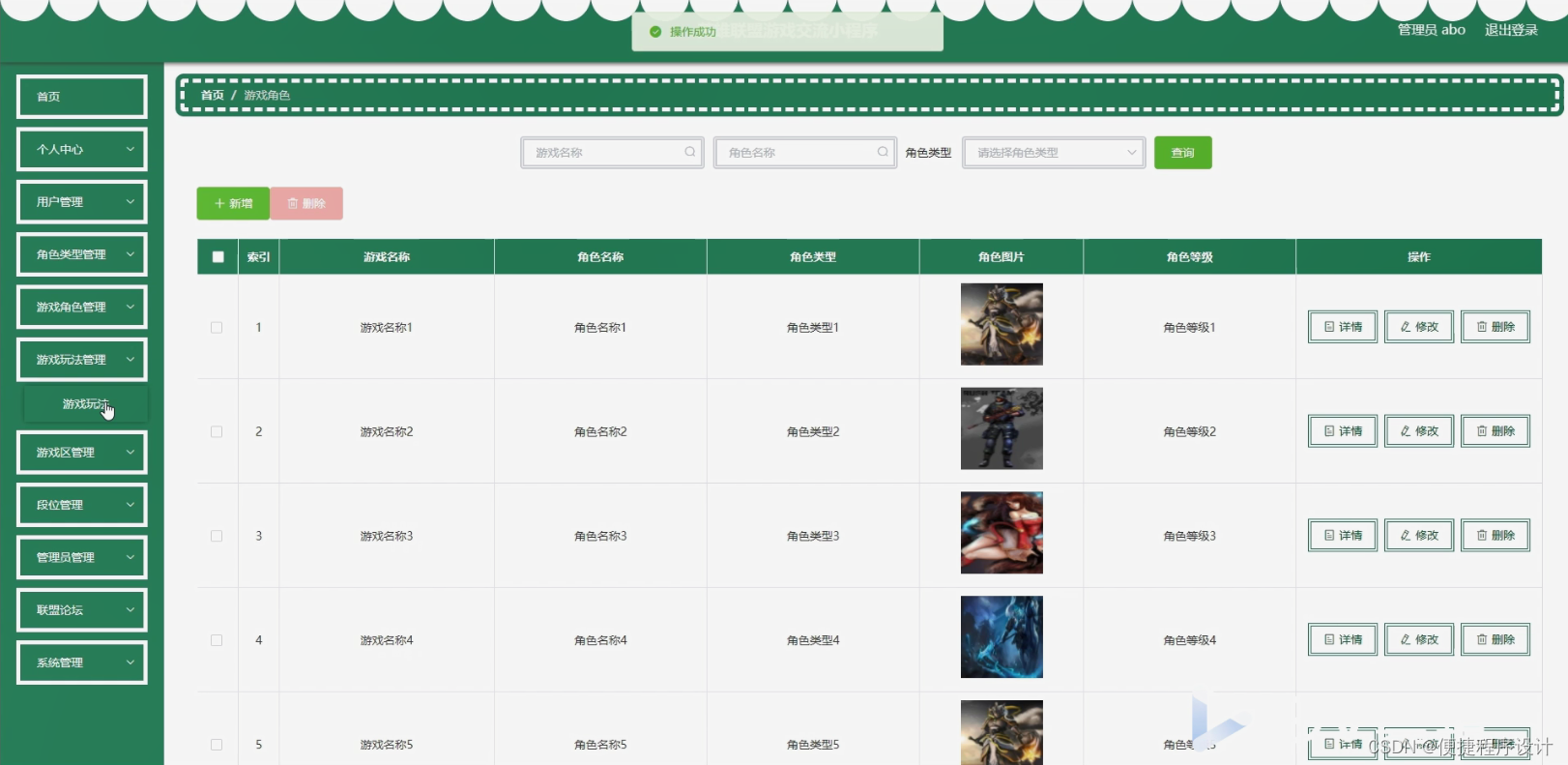Open the 请选择角色类型 dropdown
The image size is (1568, 765).
[x=1054, y=153]
